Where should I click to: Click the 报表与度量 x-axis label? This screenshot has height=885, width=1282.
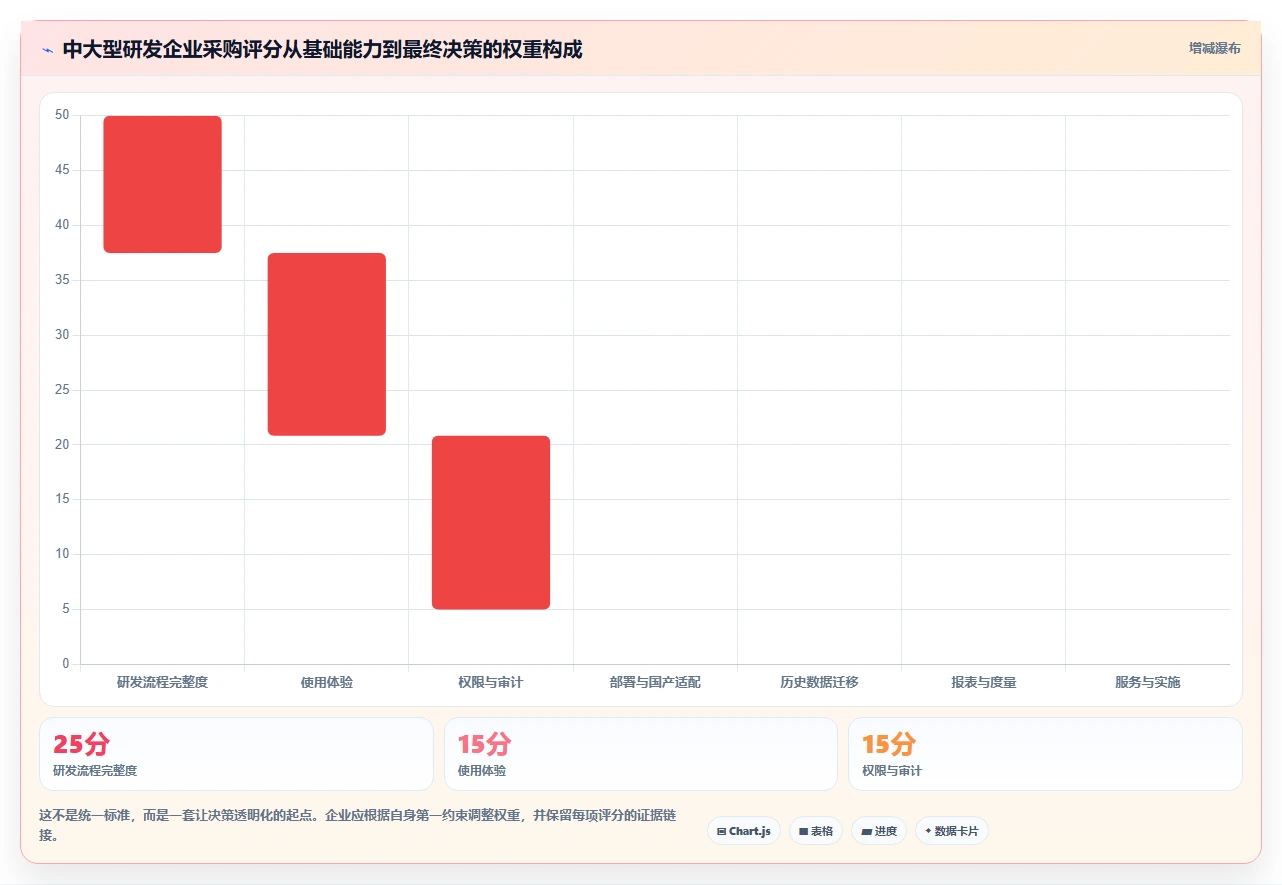click(984, 682)
